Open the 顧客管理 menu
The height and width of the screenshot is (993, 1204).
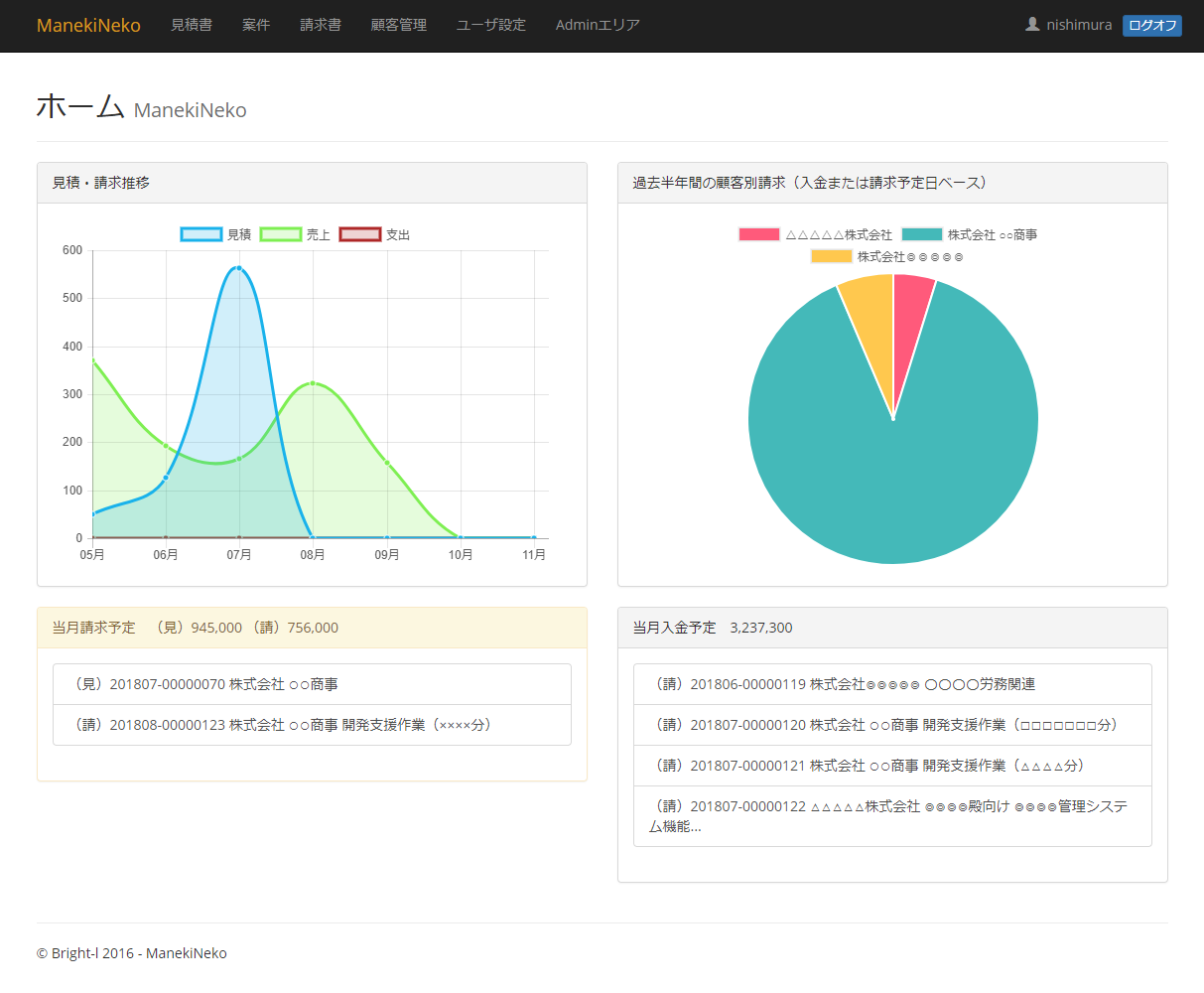pyautogui.click(x=399, y=25)
